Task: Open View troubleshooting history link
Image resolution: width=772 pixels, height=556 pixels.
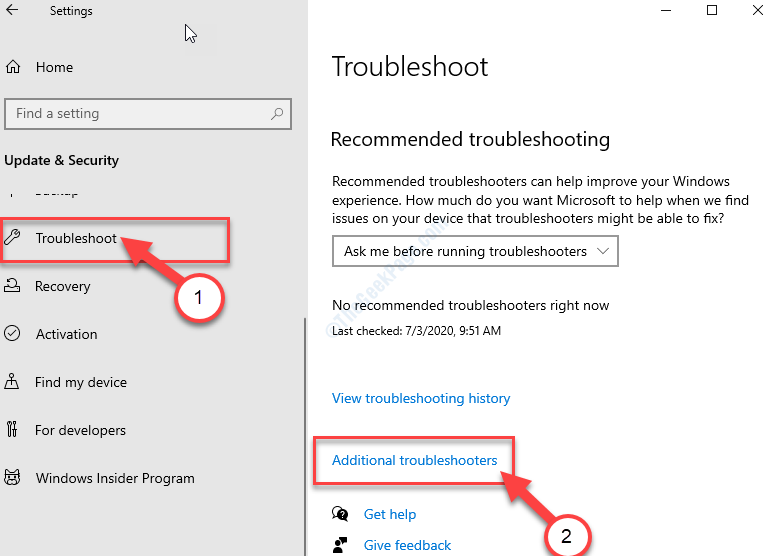Action: point(421,398)
